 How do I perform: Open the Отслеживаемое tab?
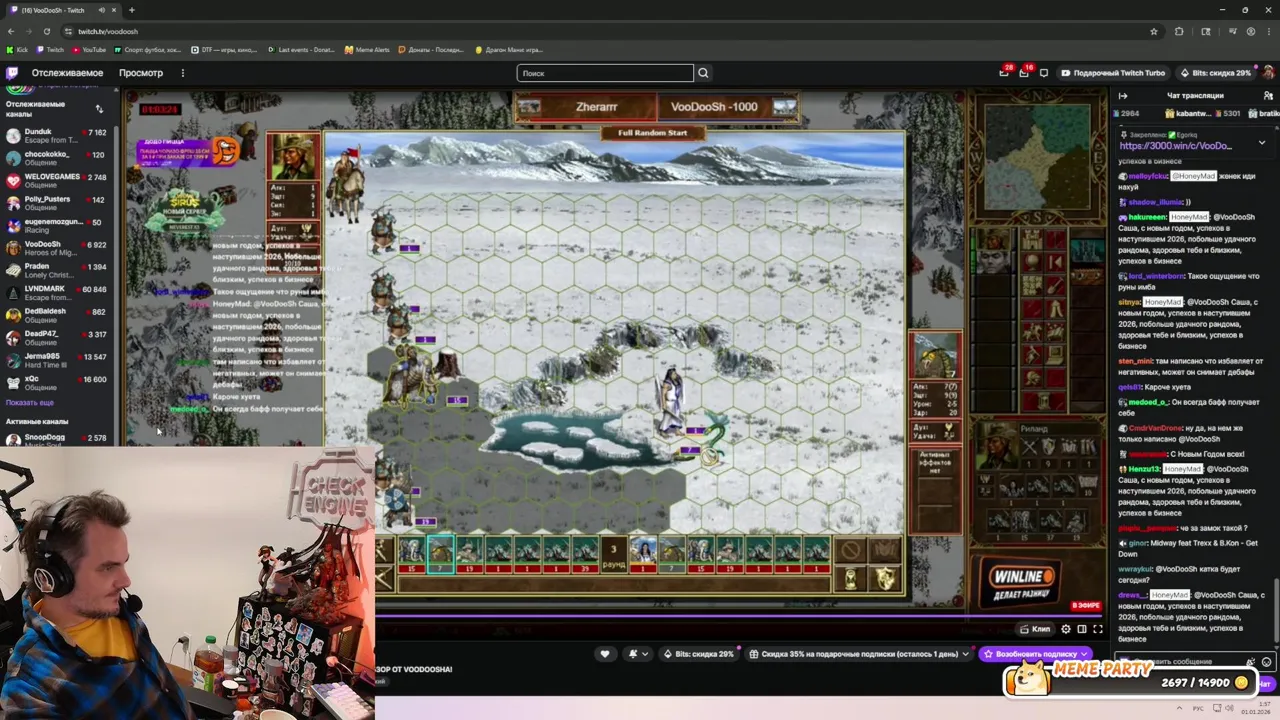pos(67,73)
